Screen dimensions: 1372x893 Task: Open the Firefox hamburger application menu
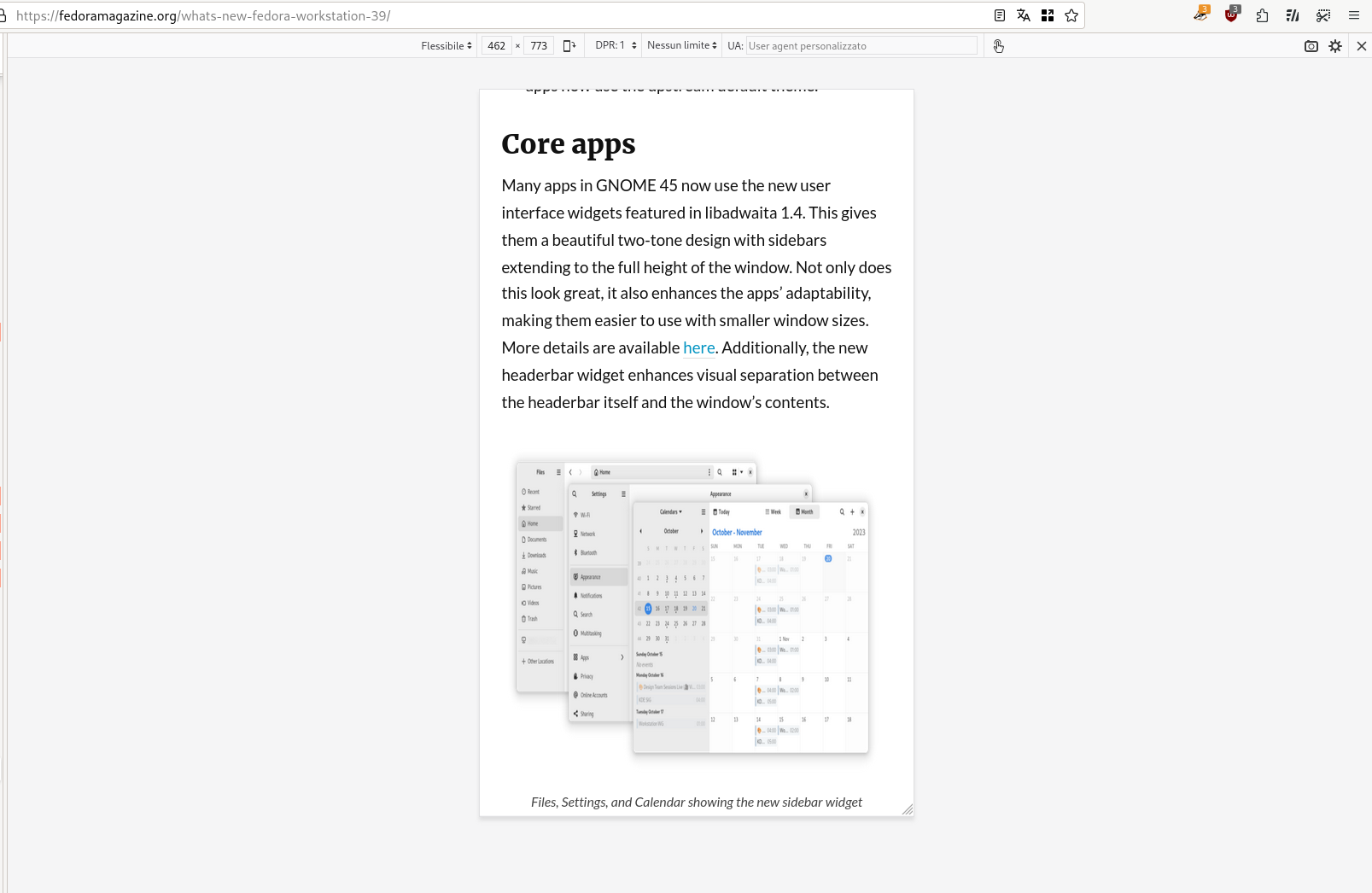[x=1354, y=15]
